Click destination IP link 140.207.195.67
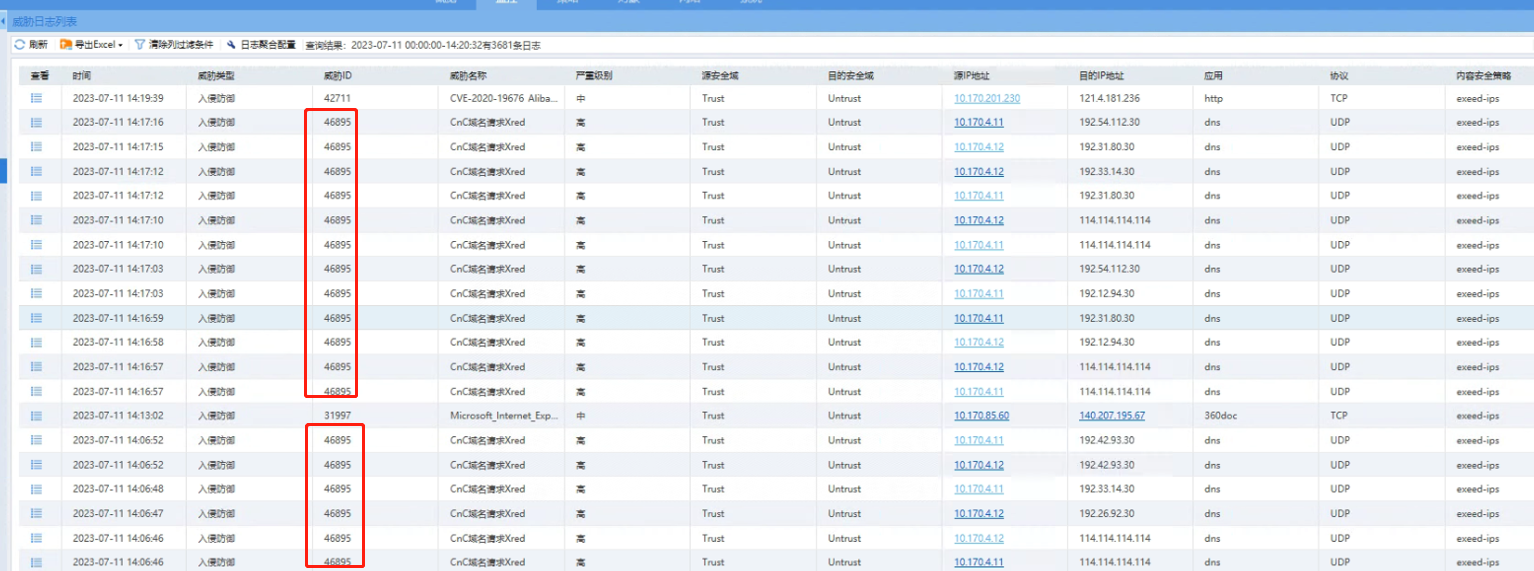Viewport: 1534px width, 571px height. pyautogui.click(x=1112, y=416)
